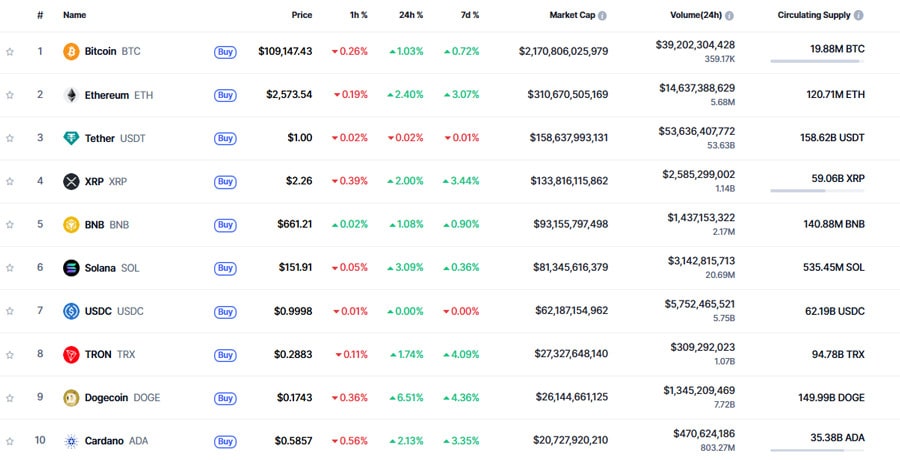Viewport: 900px width, 460px height.
Task: Click USDC volume $5,752,465,521
Action: click(x=700, y=304)
